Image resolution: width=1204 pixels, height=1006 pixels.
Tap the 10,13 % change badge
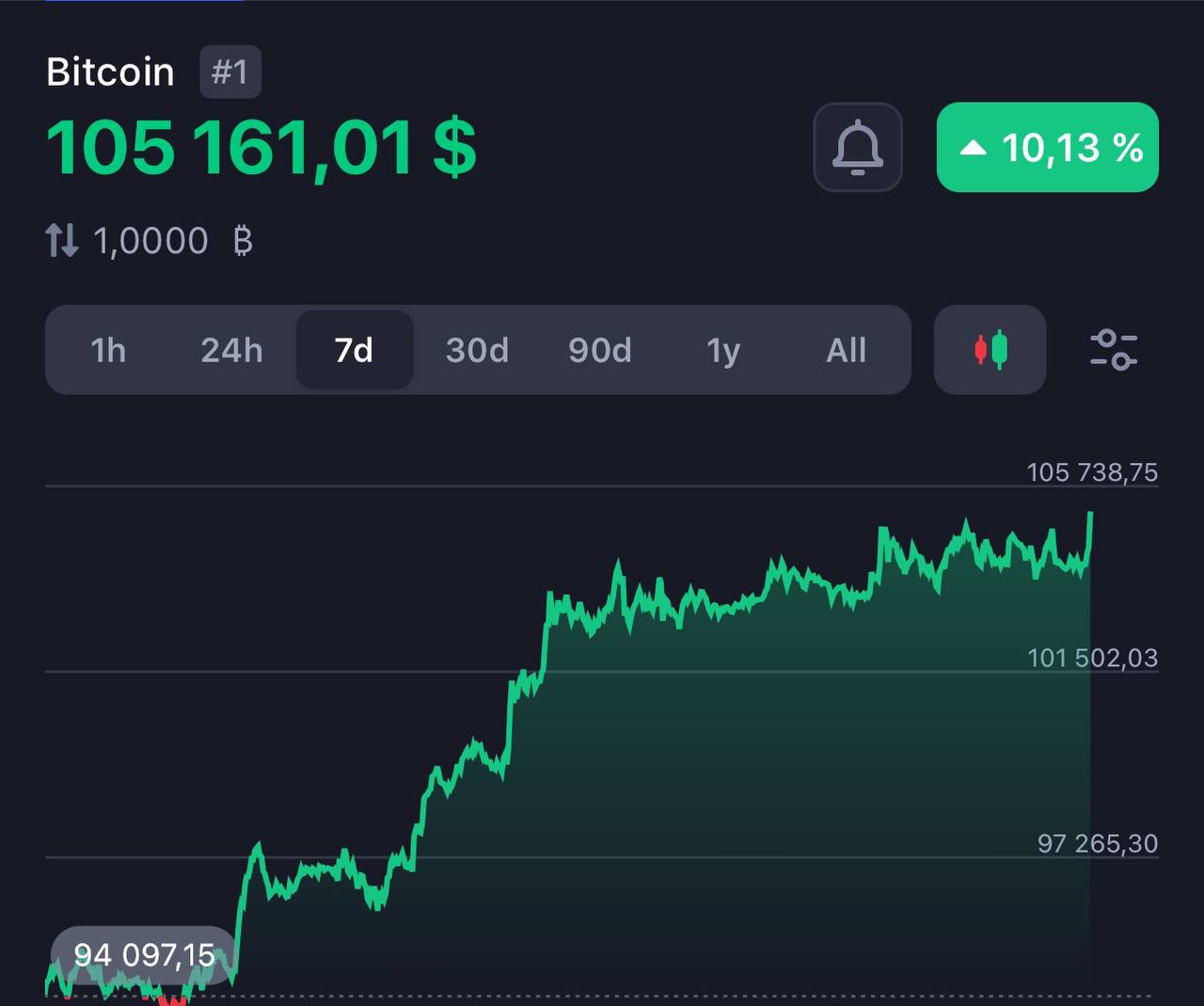click(1047, 148)
